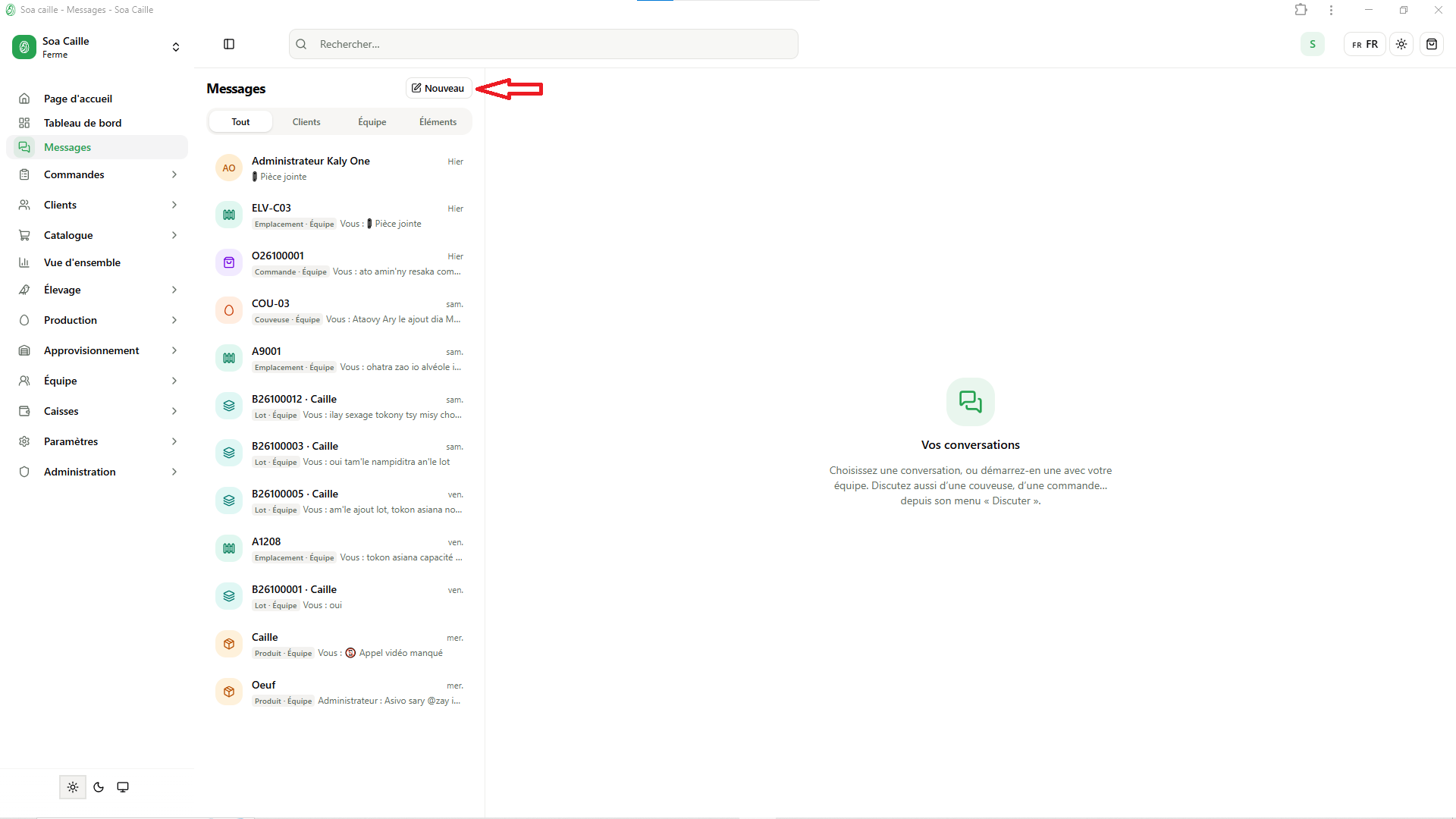Open the B26100005 · Caille conversation
This screenshot has height=819, width=1456.
tap(340, 501)
